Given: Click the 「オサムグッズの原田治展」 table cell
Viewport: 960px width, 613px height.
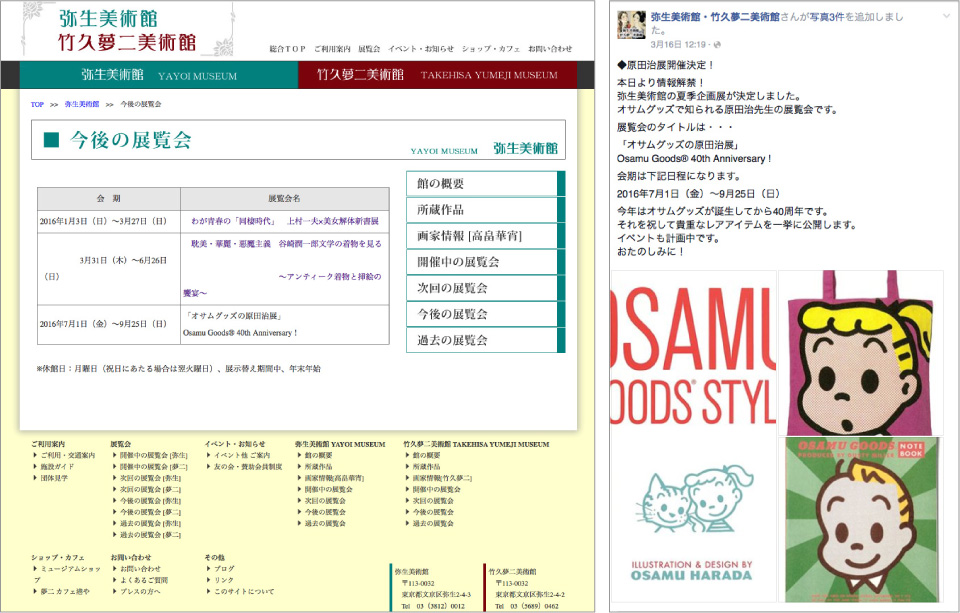Looking at the screenshot, I should 285,325.
